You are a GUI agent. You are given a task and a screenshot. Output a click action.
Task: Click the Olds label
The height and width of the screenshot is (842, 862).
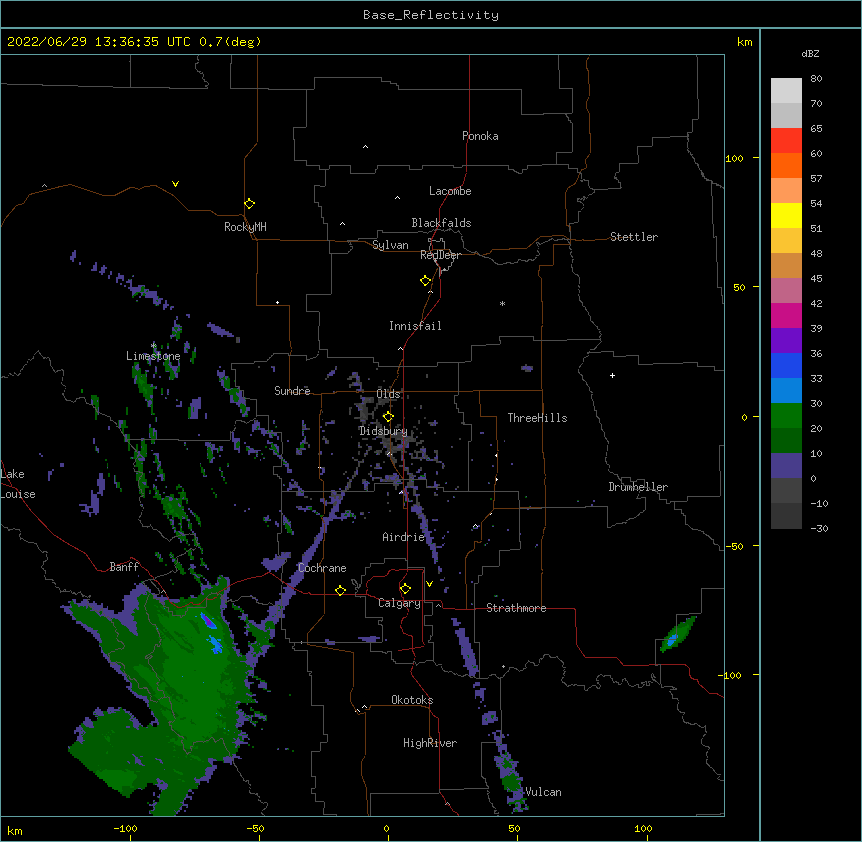[388, 394]
